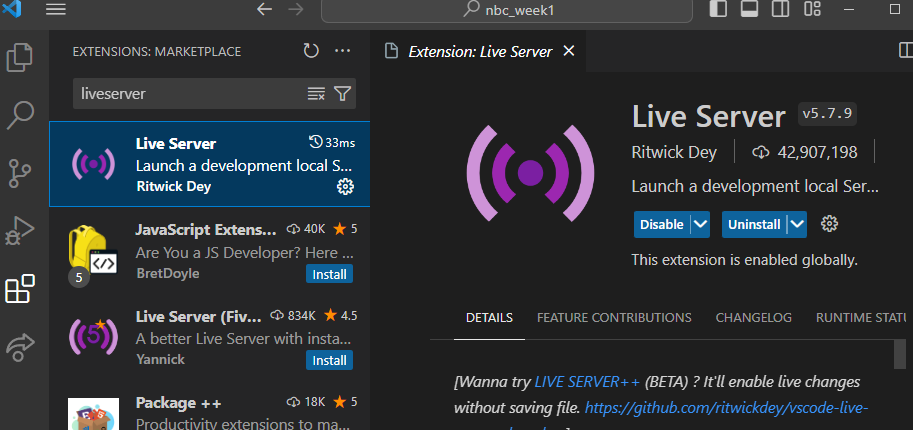Click publisher name Ritwick Dey in details
The height and width of the screenshot is (430, 913).
tap(674, 153)
